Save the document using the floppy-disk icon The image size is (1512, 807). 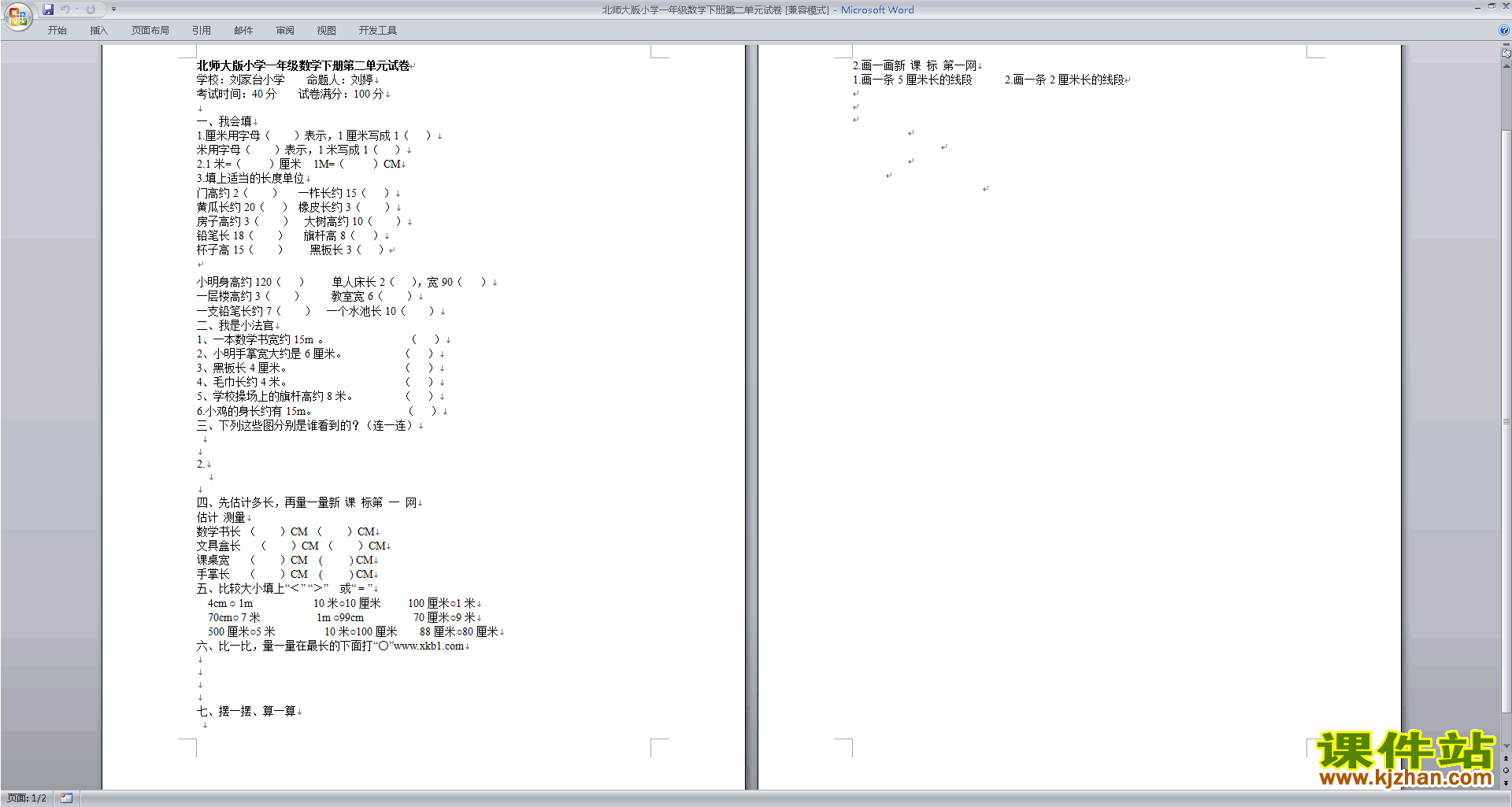point(48,9)
